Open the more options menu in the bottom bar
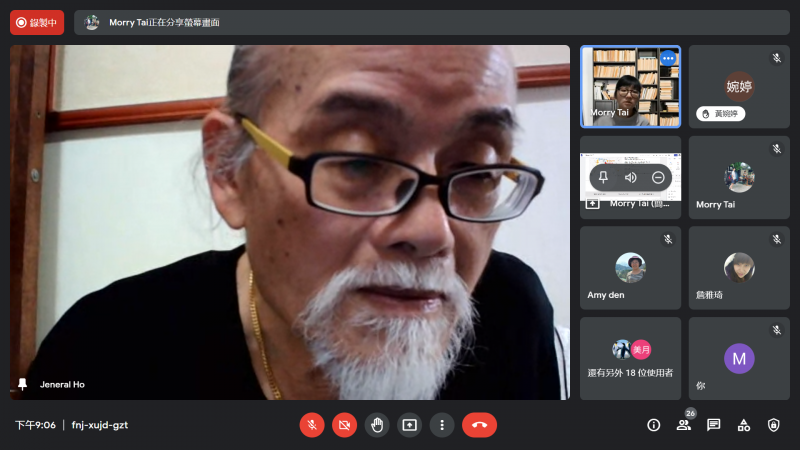The image size is (800, 450). [x=442, y=425]
